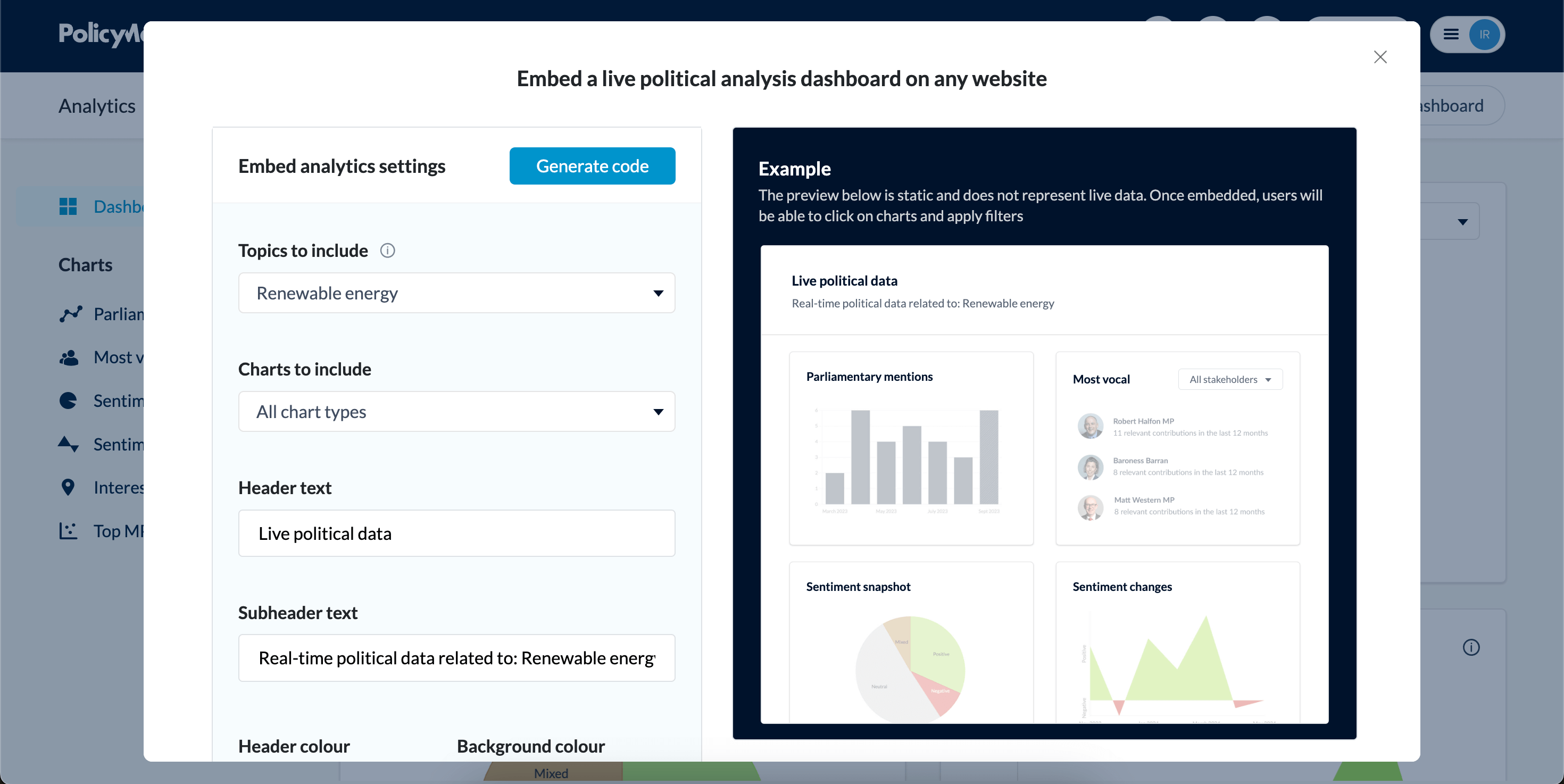Expand the All chart types dropdown
1564x784 pixels.
456,412
